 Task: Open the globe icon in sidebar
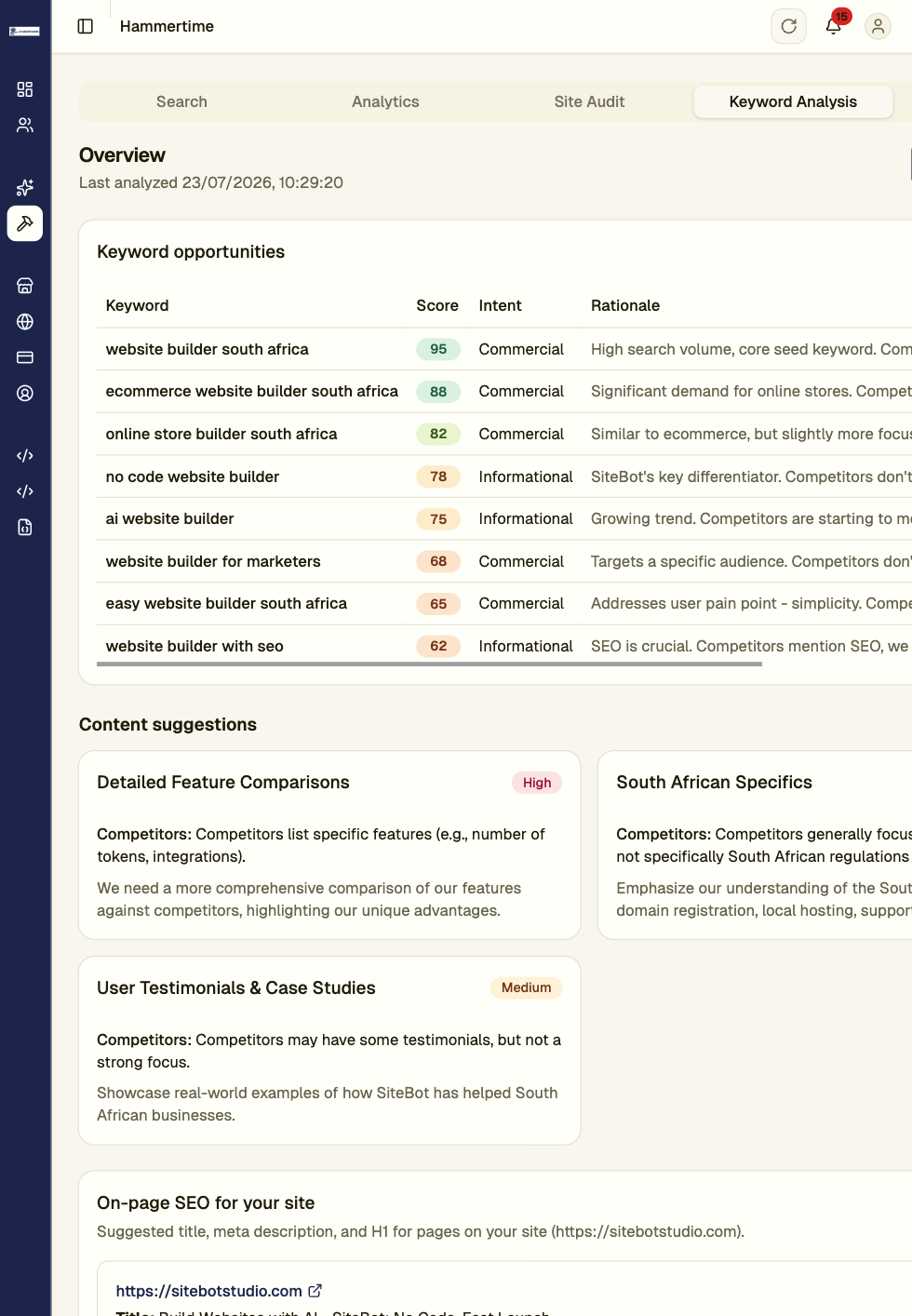pyautogui.click(x=25, y=322)
